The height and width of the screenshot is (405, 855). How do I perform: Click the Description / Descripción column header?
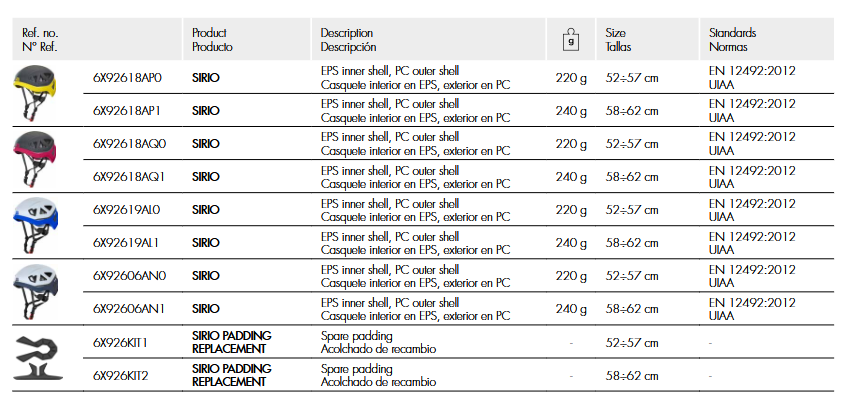point(348,40)
